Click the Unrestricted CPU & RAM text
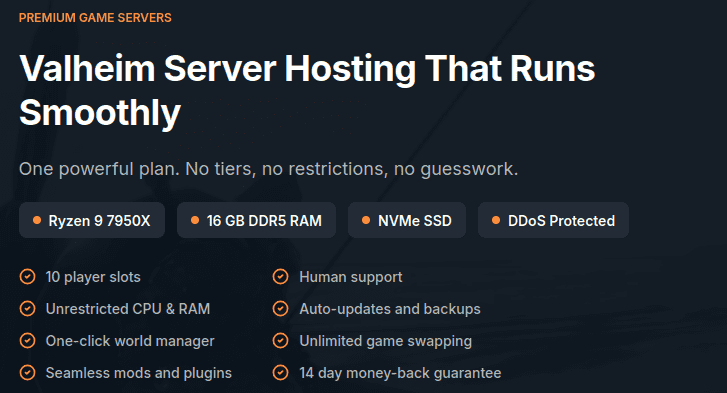 [128, 309]
